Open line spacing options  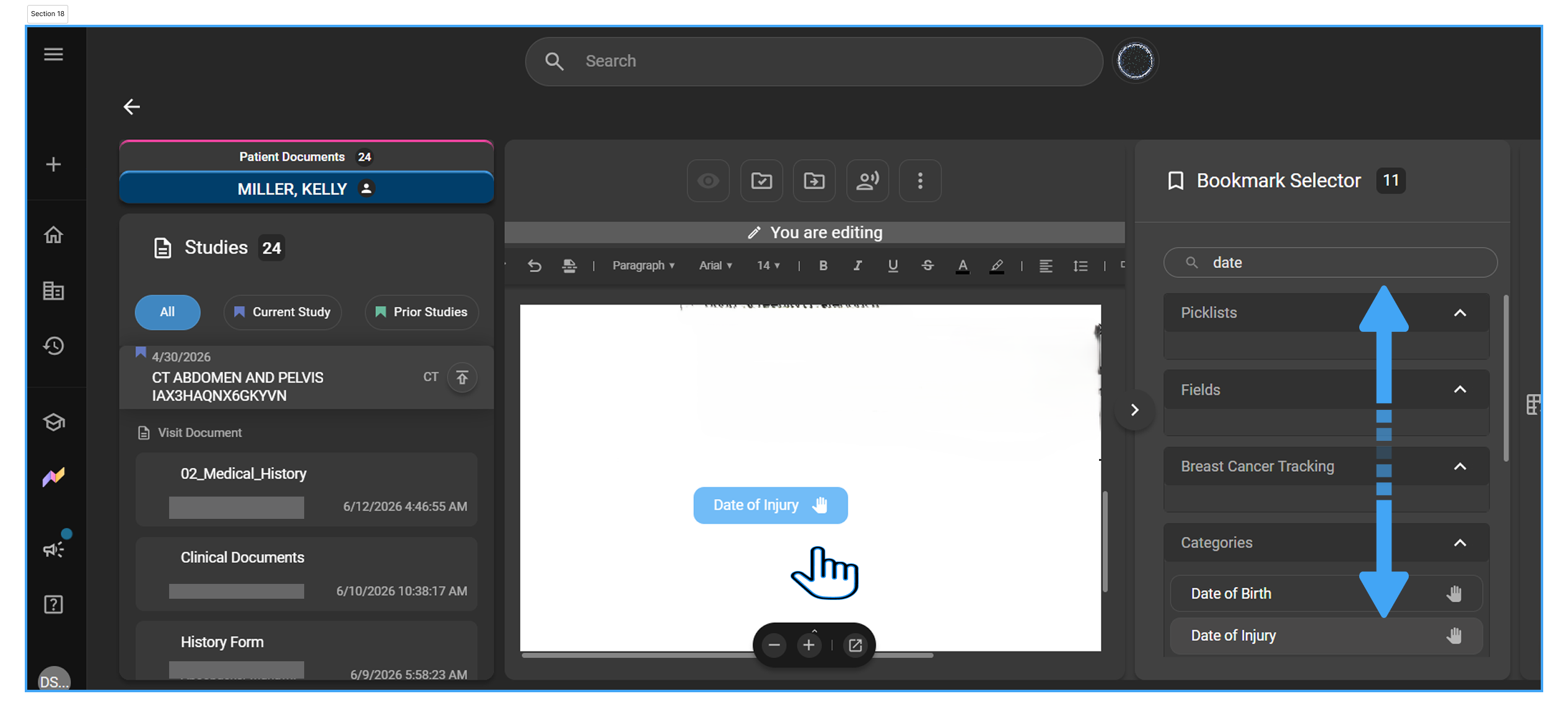(x=1080, y=266)
